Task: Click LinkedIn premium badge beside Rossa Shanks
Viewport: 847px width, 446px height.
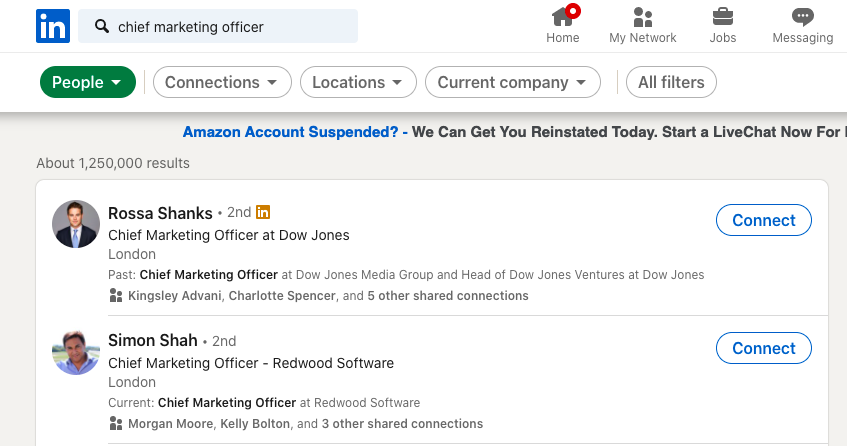Action: click(263, 212)
